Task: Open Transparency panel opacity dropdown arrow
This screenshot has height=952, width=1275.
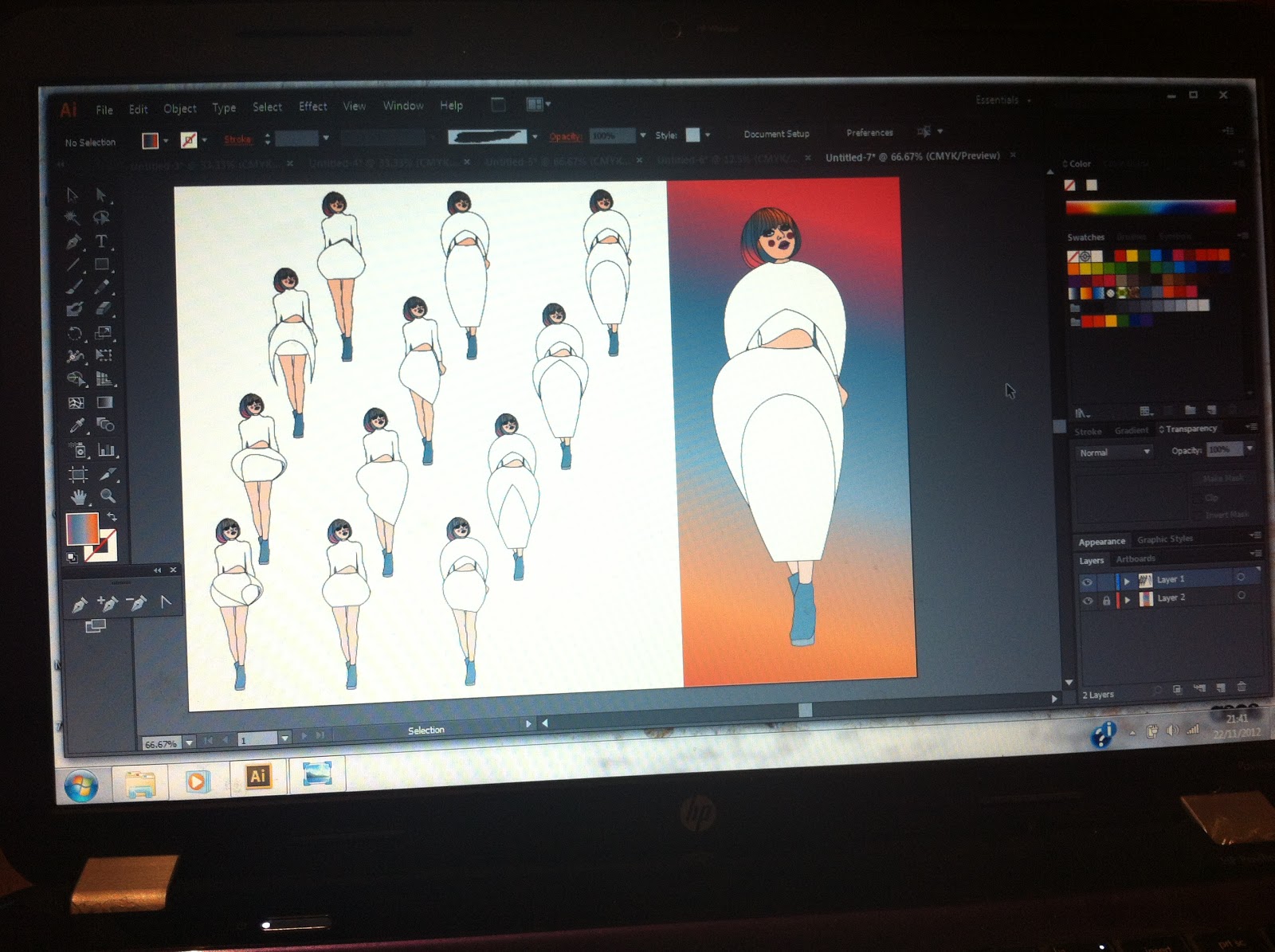Action: click(x=1249, y=449)
